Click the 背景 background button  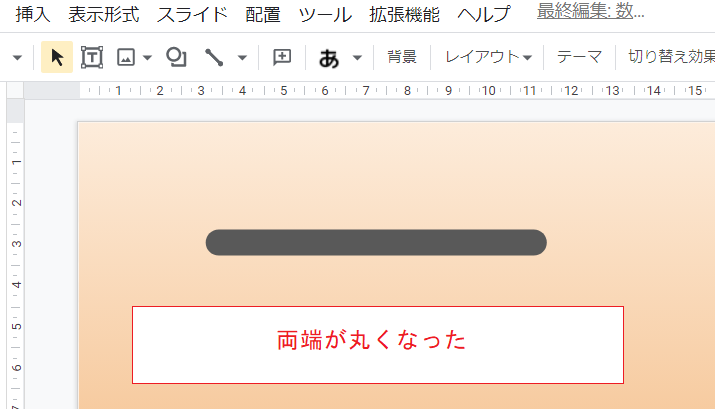click(402, 57)
